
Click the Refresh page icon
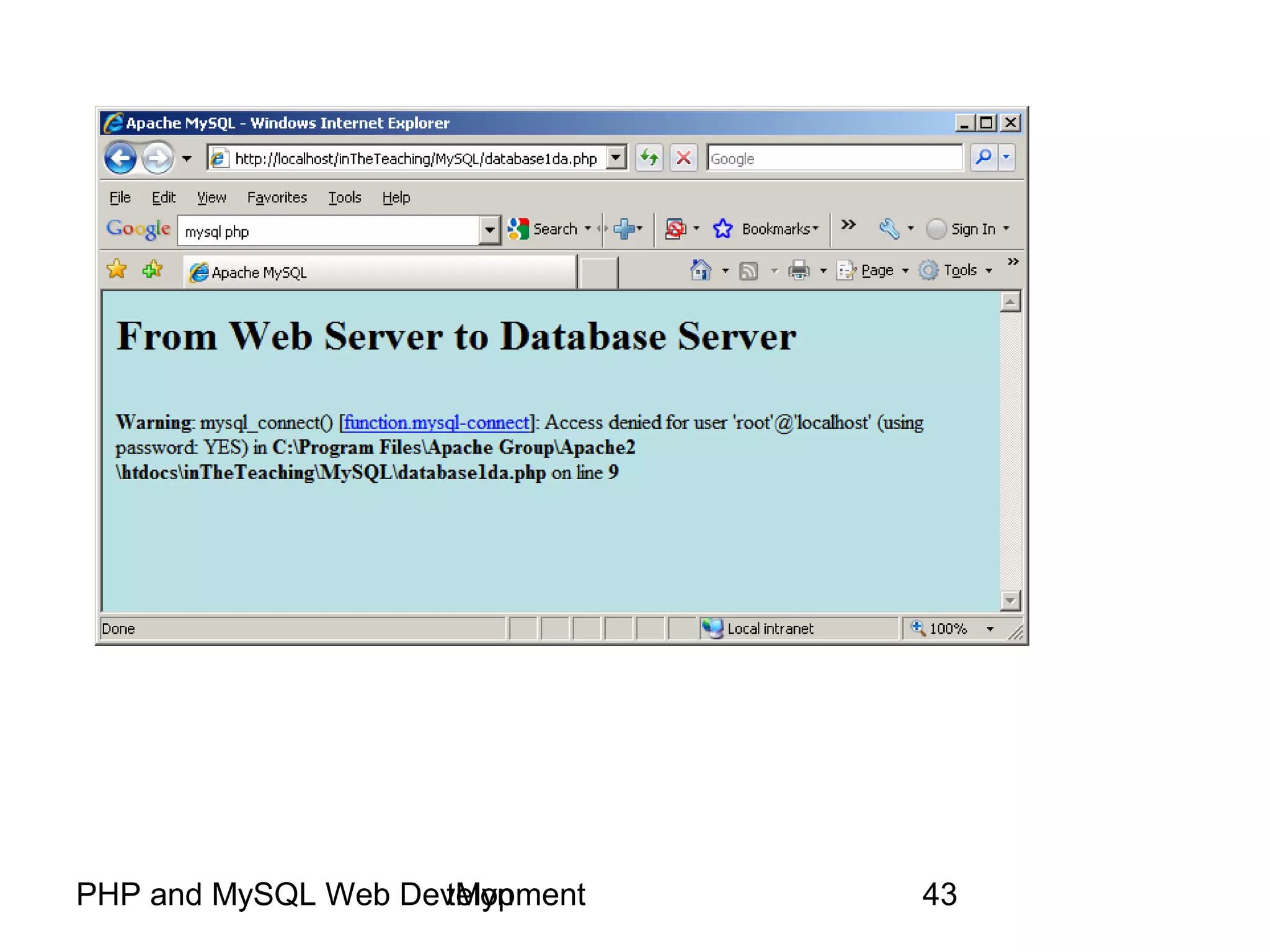click(x=649, y=158)
